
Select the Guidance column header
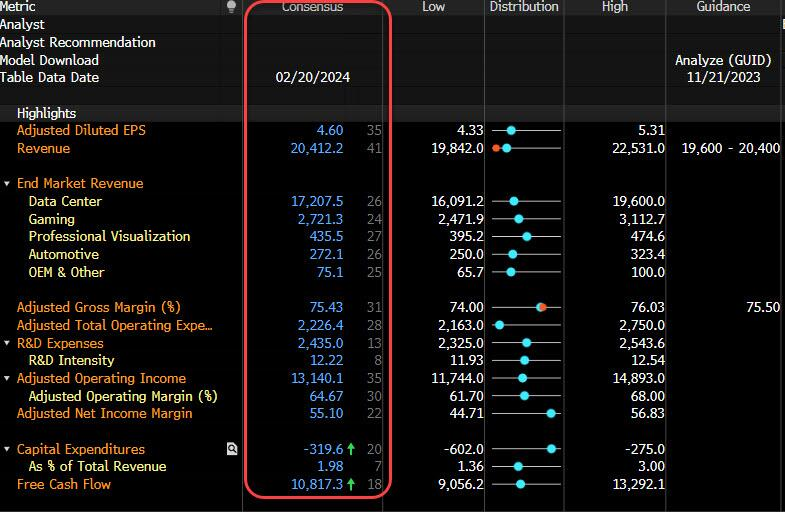723,7
